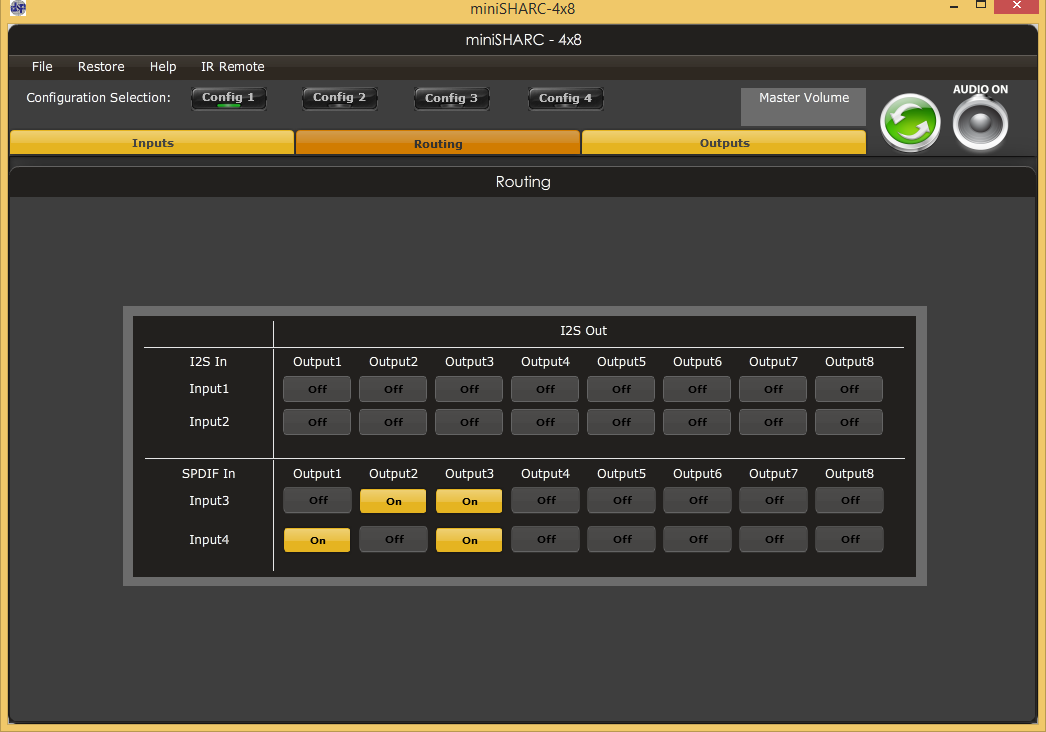Click the 'SPDIF In' section label

pyautogui.click(x=208, y=474)
